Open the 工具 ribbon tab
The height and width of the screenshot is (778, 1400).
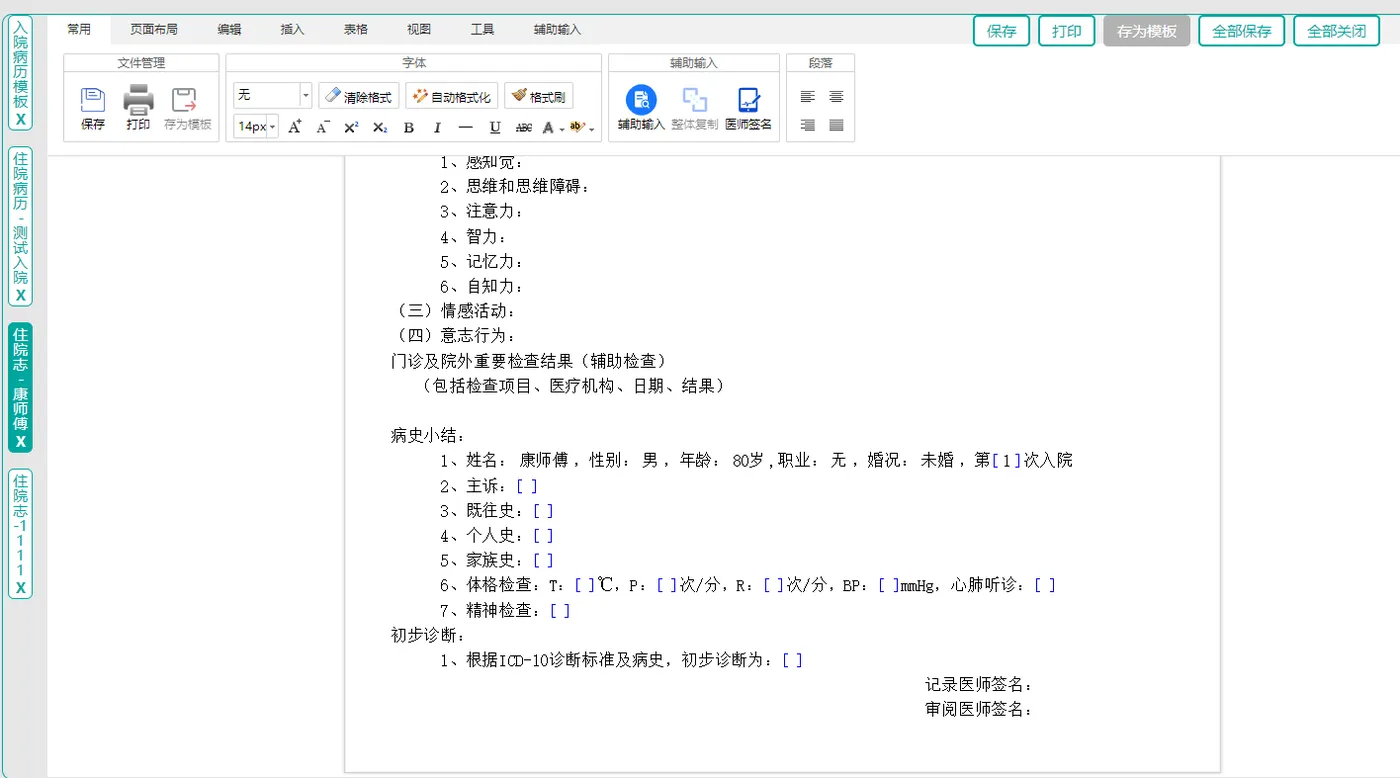(x=482, y=30)
